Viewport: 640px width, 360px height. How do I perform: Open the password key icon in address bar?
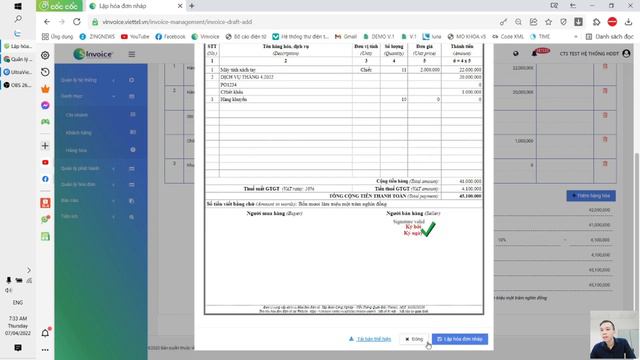503,22
